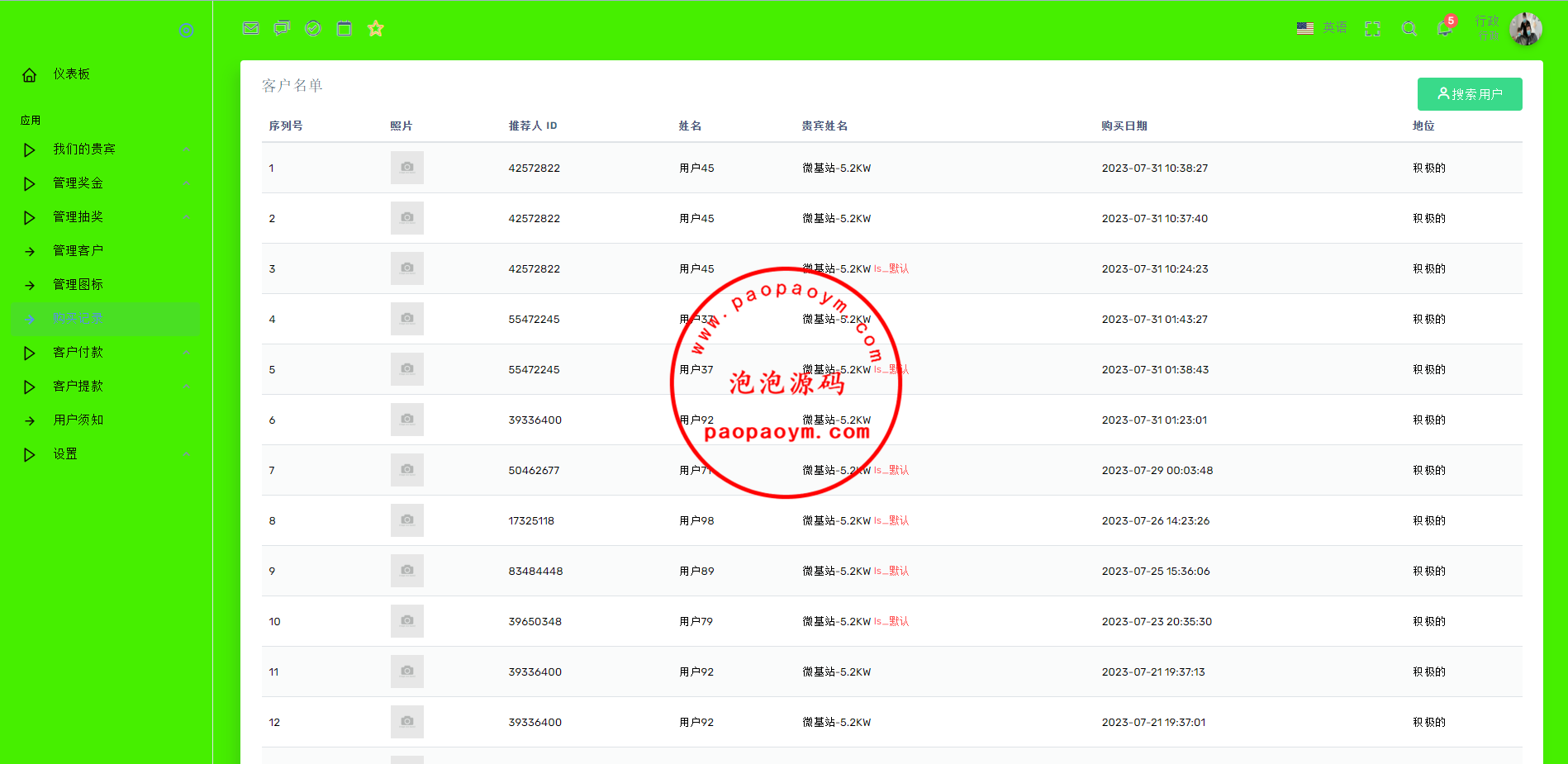Open notifications bell with badge 5

point(1444,28)
